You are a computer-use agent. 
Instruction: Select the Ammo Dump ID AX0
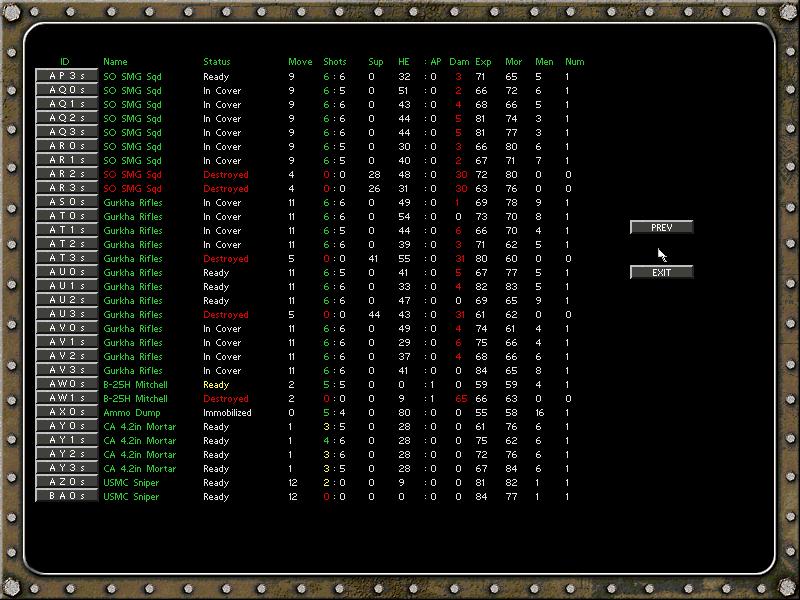coord(66,412)
